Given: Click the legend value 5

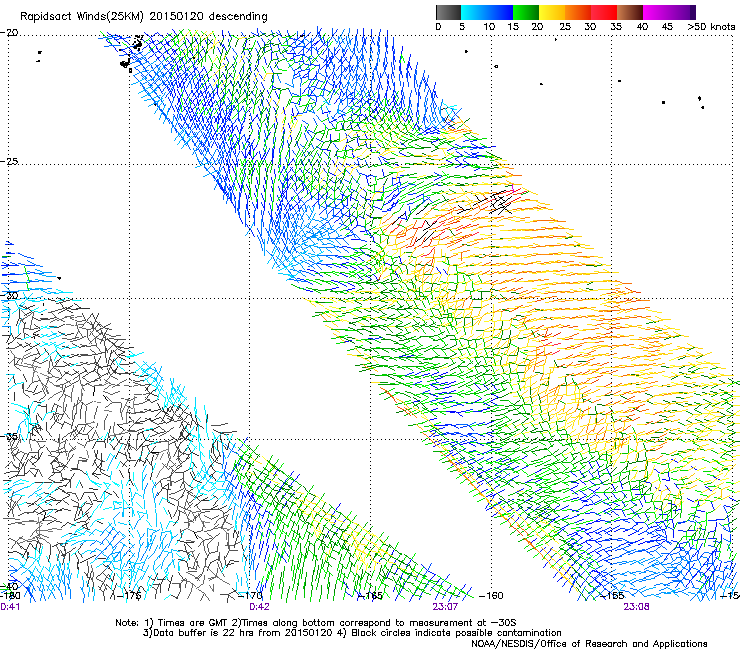Looking at the screenshot, I should [462, 27].
